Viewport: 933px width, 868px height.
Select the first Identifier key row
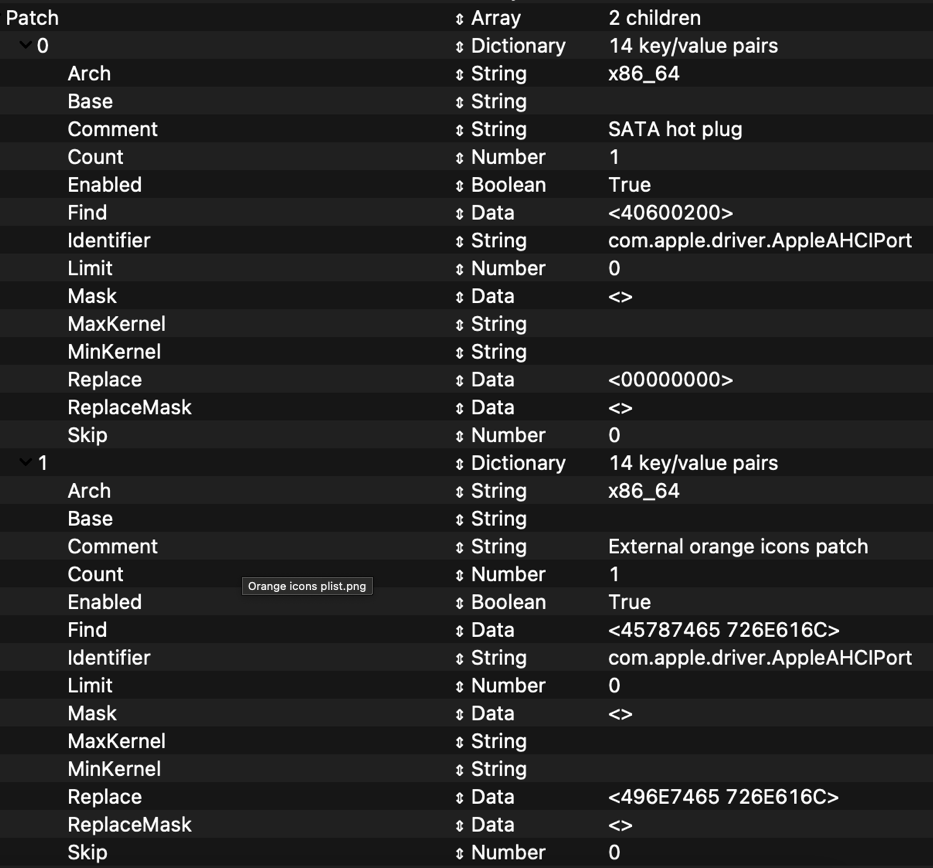point(109,241)
